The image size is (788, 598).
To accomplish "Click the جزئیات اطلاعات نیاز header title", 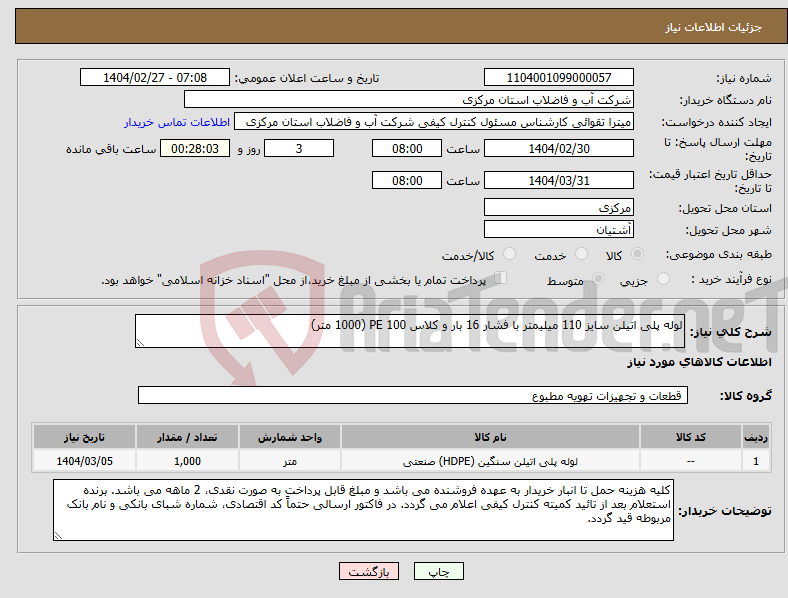I will point(714,27).
